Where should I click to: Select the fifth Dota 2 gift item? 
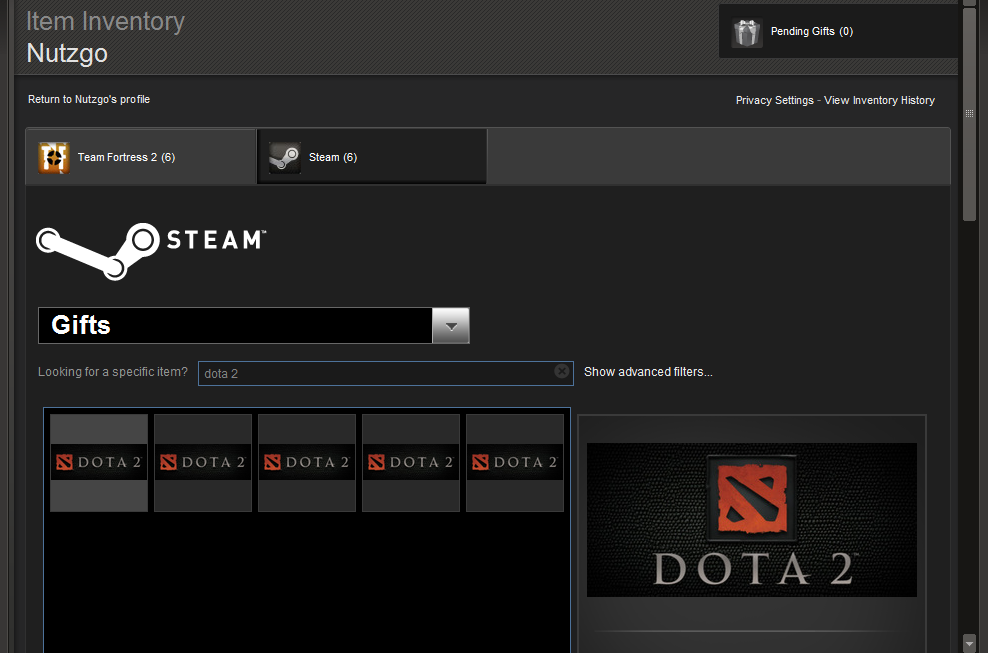tap(515, 463)
